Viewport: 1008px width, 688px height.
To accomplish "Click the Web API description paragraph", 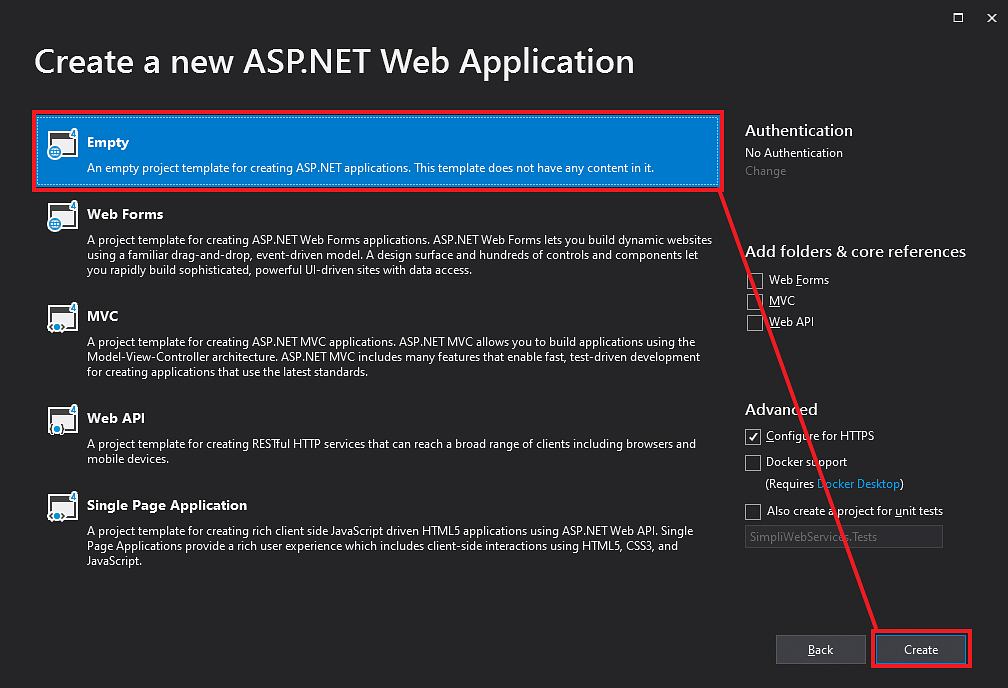I will [x=391, y=451].
